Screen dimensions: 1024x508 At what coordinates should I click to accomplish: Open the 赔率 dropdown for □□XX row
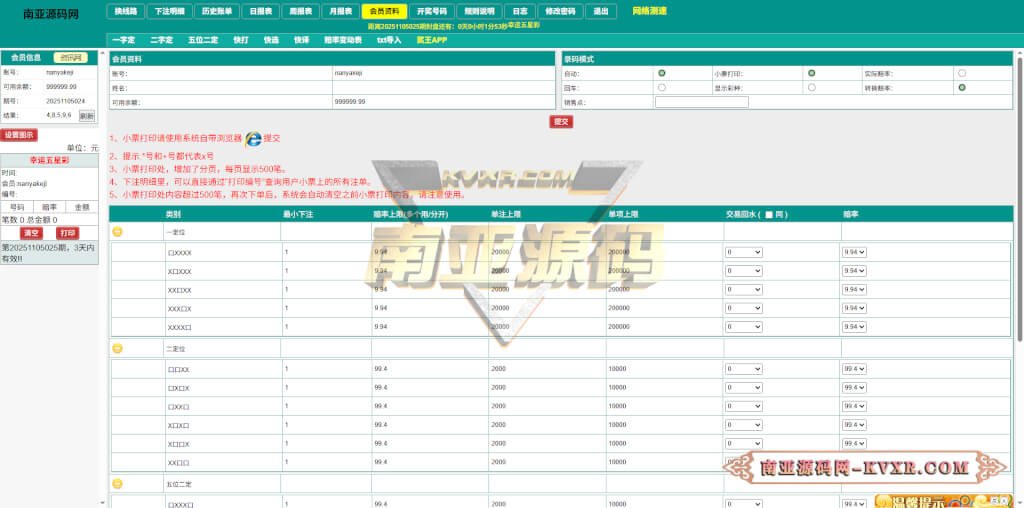854,369
